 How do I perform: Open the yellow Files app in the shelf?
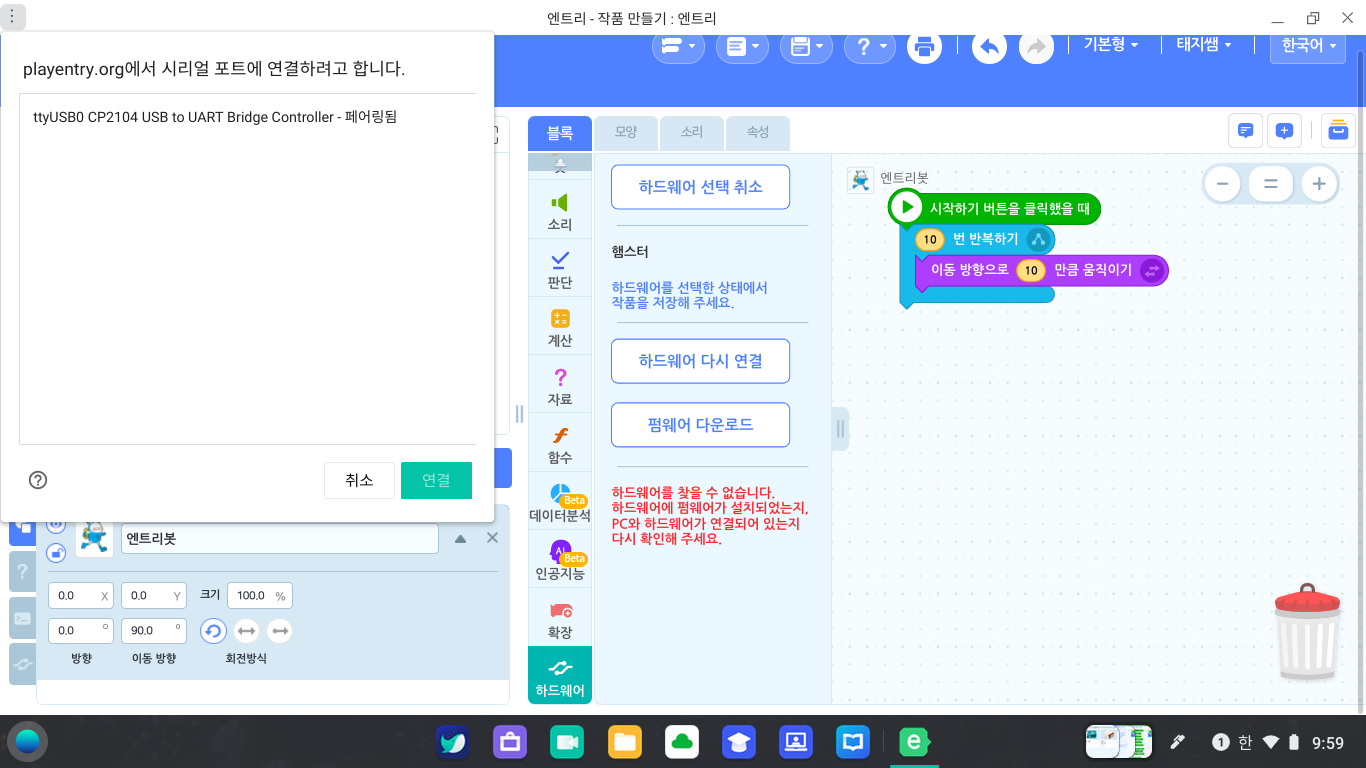point(625,742)
